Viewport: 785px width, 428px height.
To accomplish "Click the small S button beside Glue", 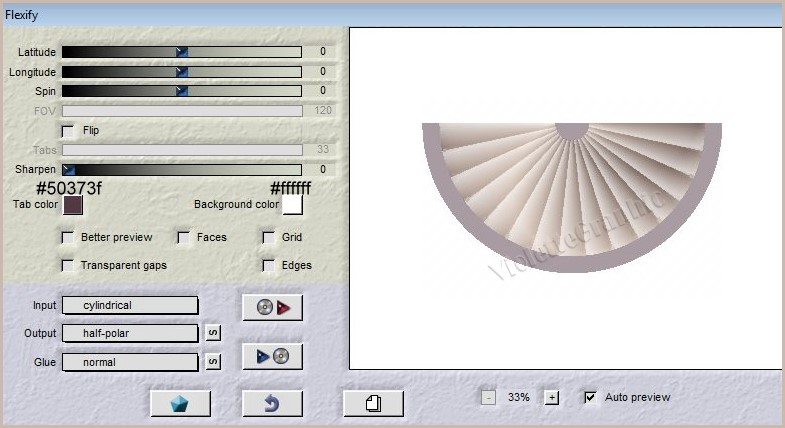I will click(x=213, y=362).
